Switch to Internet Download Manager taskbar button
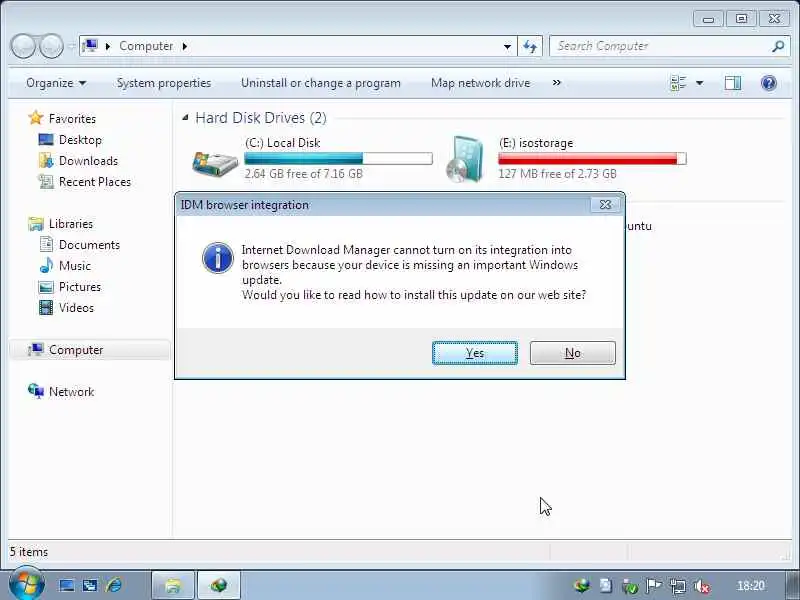The height and width of the screenshot is (600, 800). (x=218, y=585)
